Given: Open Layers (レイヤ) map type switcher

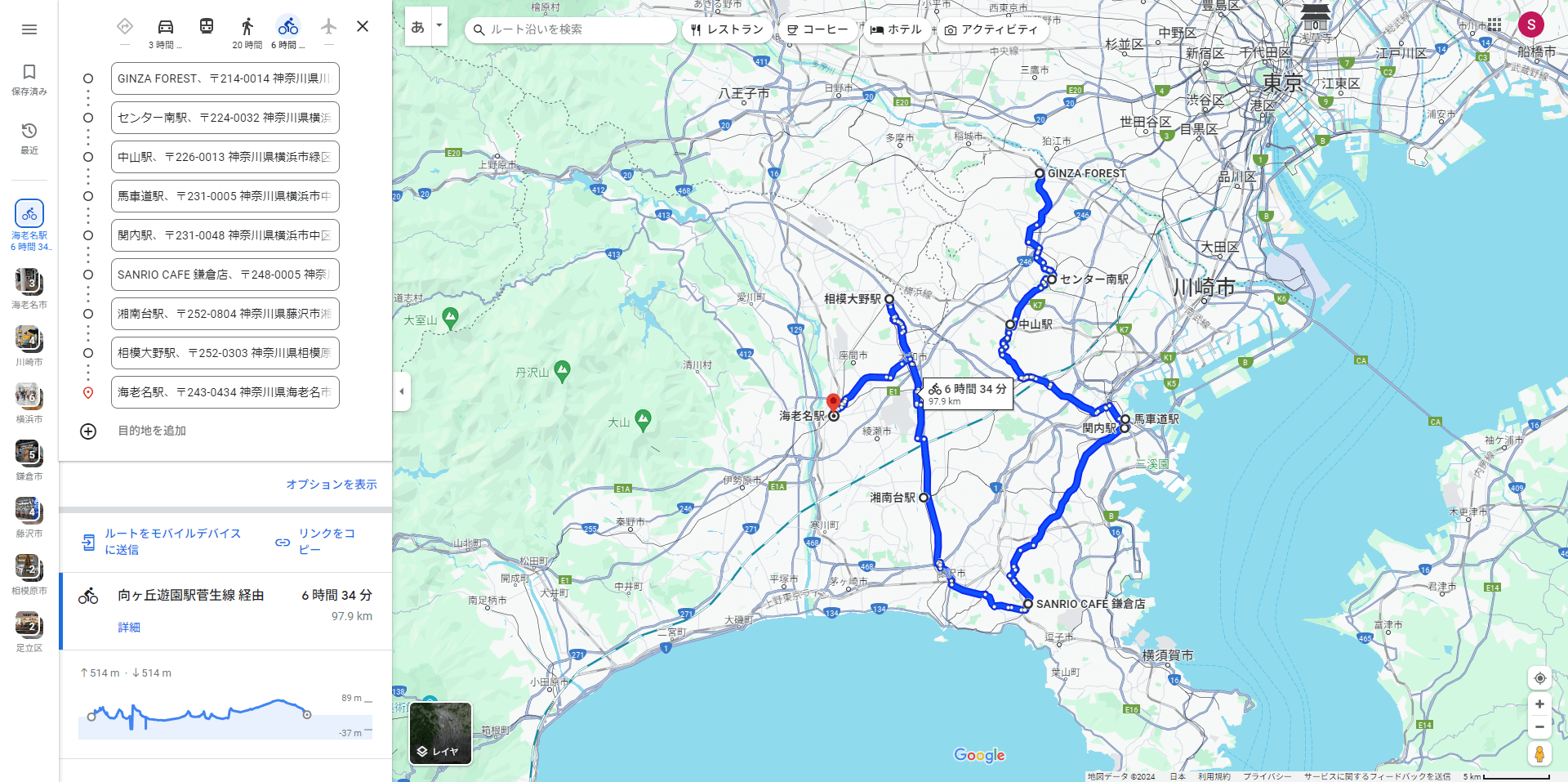Looking at the screenshot, I should pyautogui.click(x=440, y=733).
